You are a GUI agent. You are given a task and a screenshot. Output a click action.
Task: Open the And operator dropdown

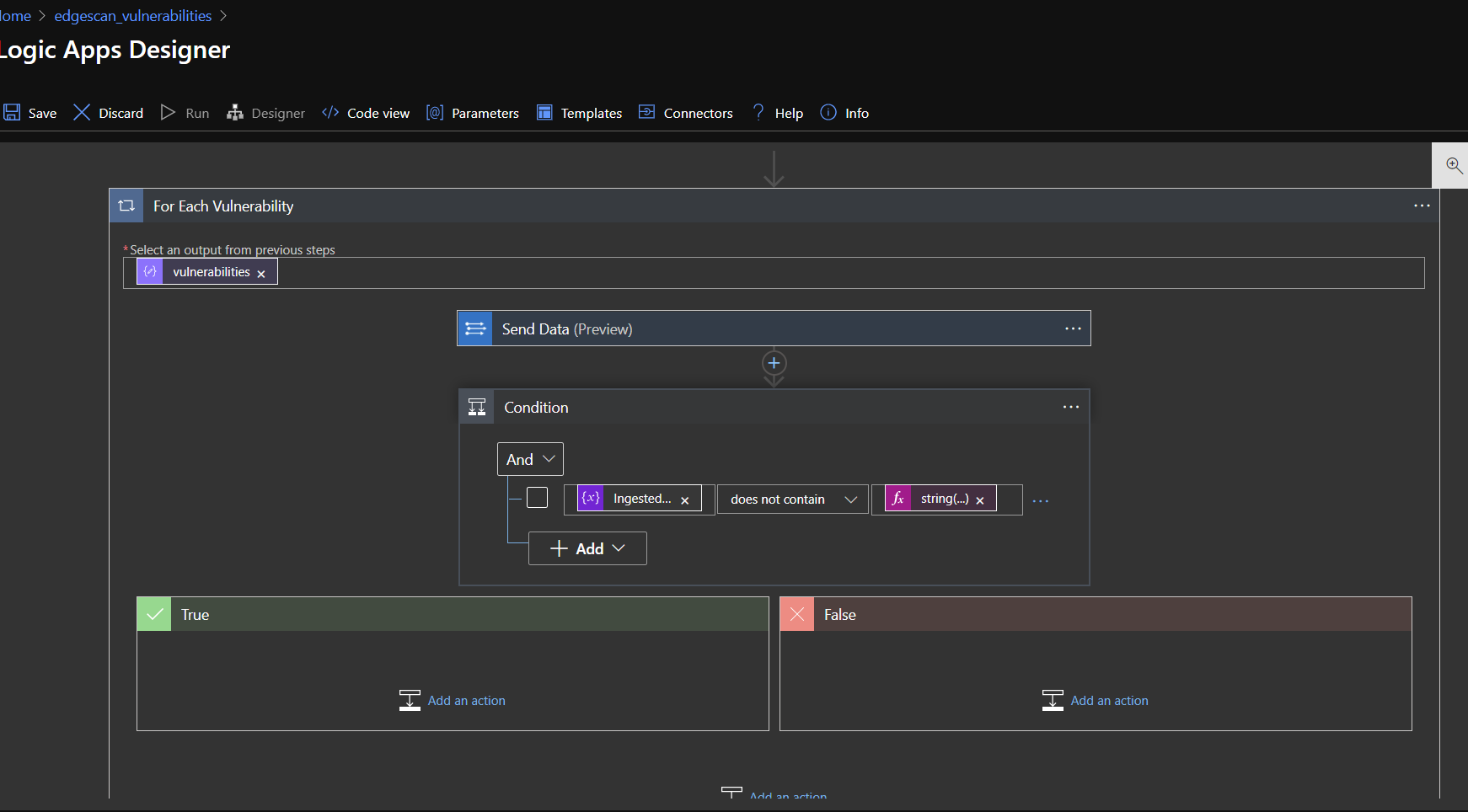530,459
